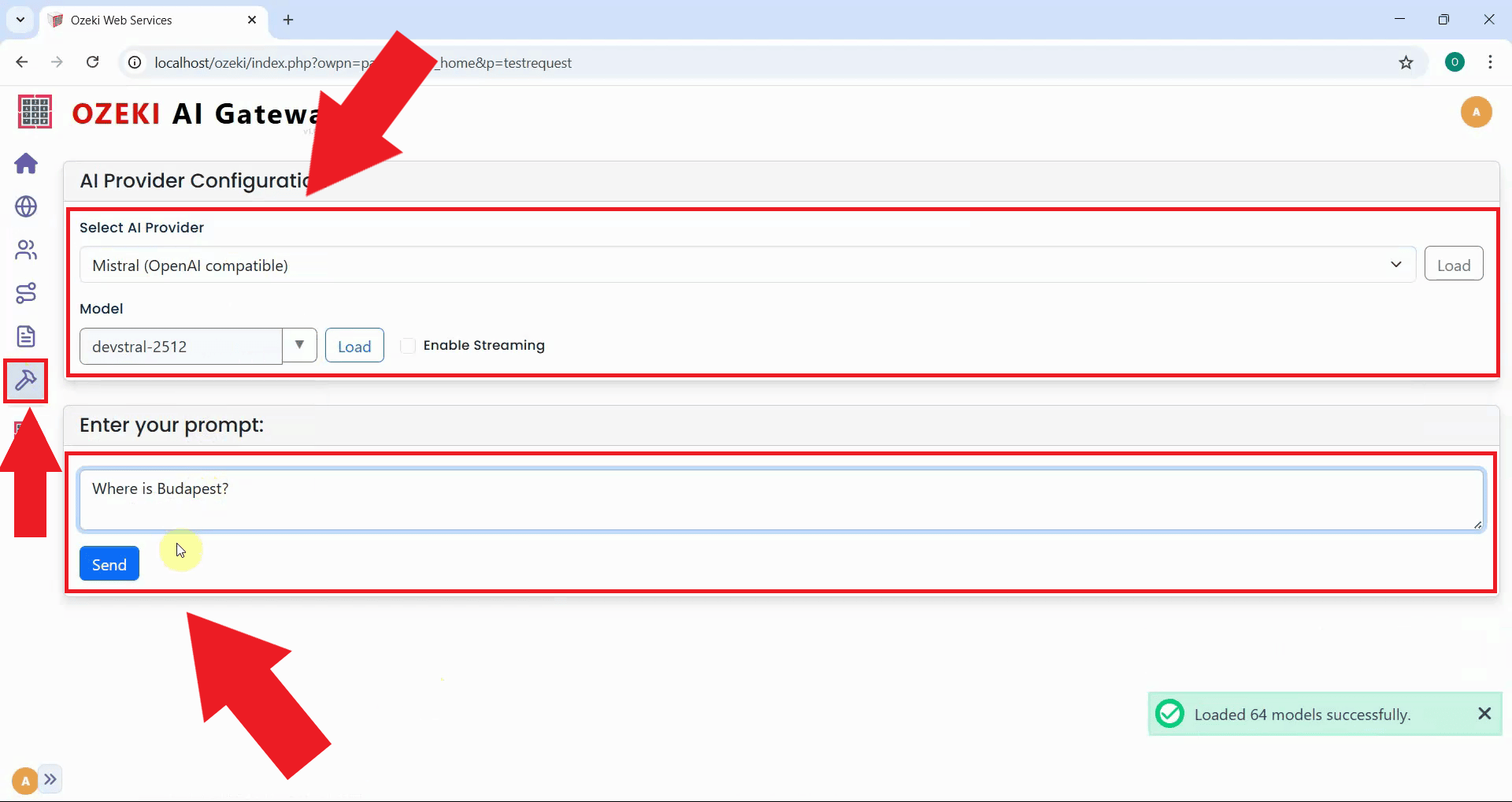Image resolution: width=1512 pixels, height=802 pixels.
Task: Dismiss the Loaded 64 models notification
Action: [1484, 713]
